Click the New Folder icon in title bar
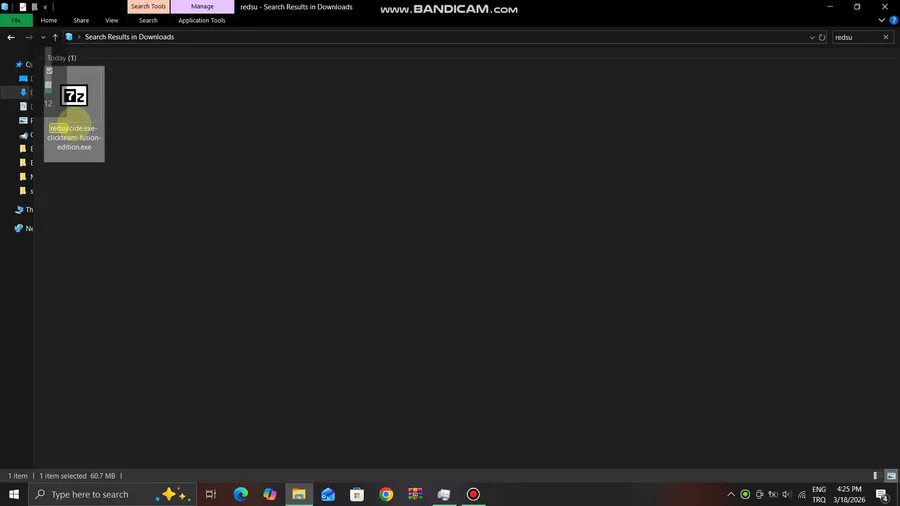 [34, 7]
